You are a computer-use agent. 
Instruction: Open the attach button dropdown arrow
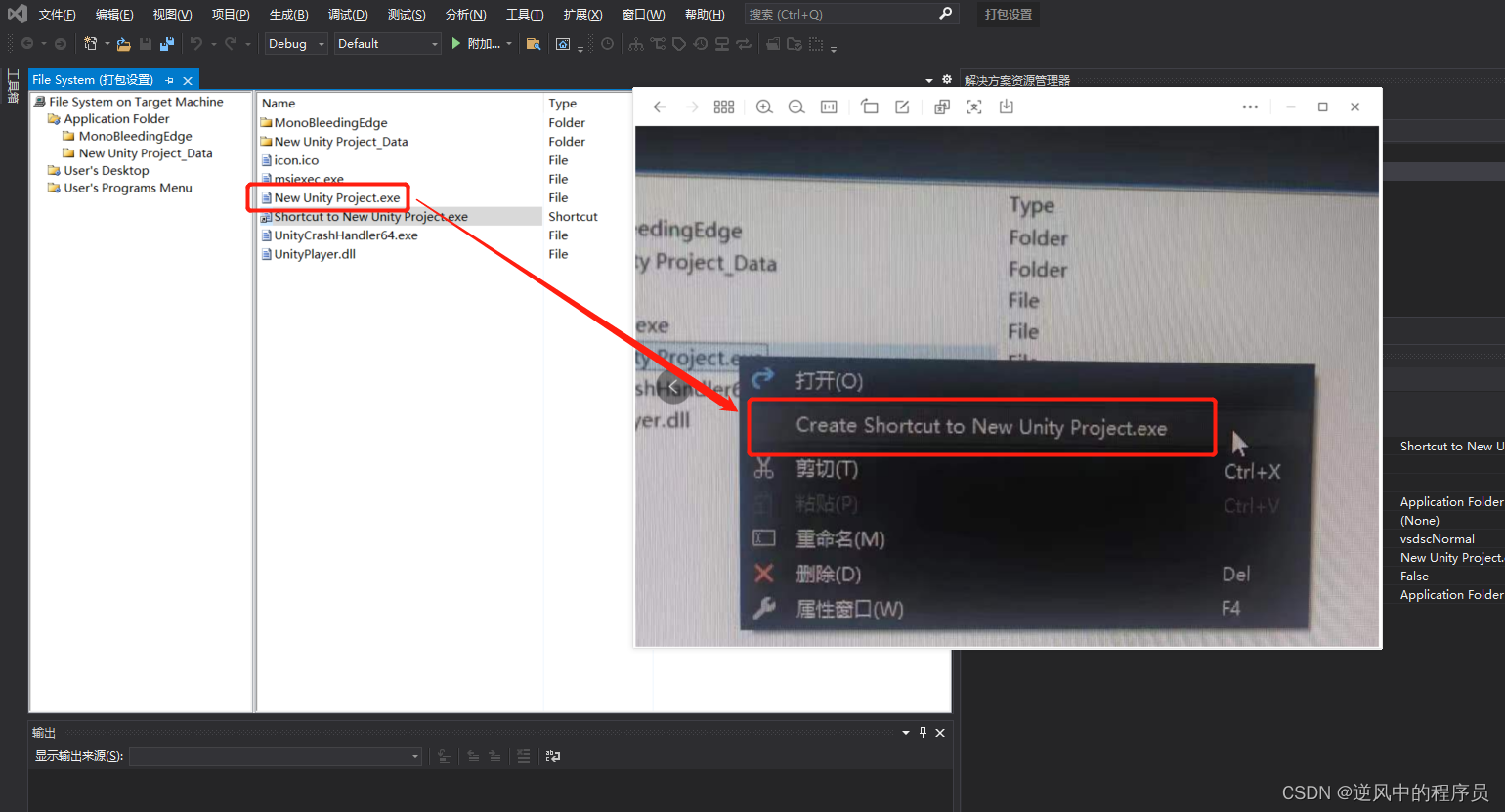509,44
